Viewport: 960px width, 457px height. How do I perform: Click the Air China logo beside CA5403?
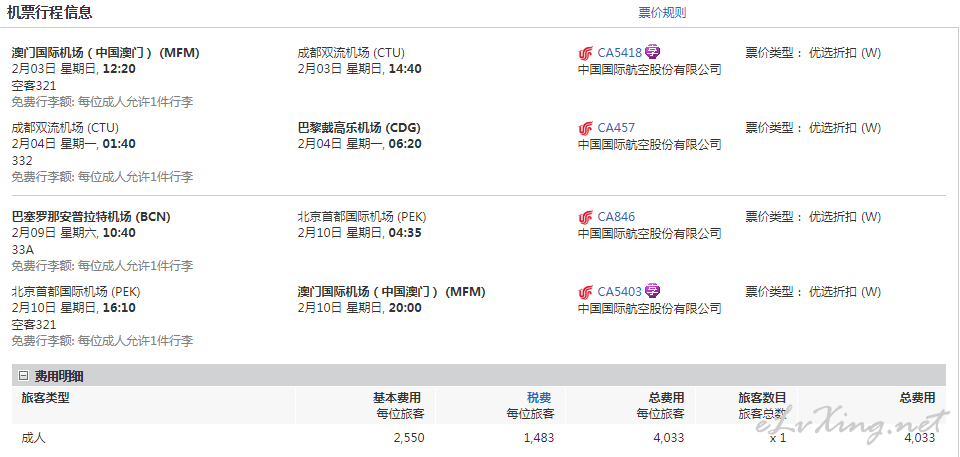point(586,292)
